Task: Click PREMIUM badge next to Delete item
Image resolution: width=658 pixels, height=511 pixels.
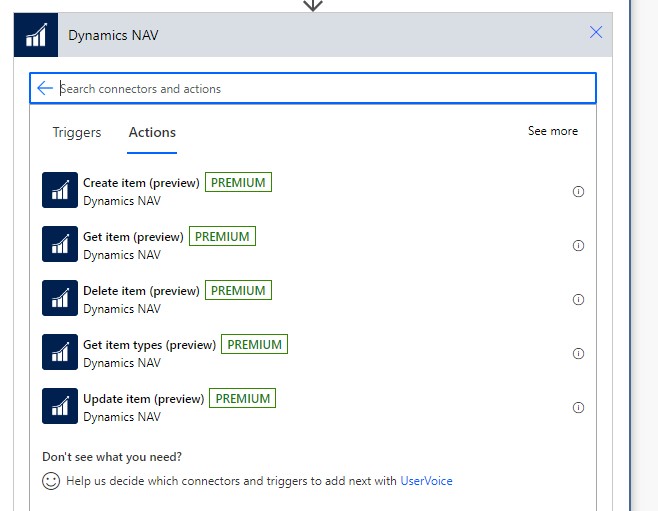Action: click(238, 290)
